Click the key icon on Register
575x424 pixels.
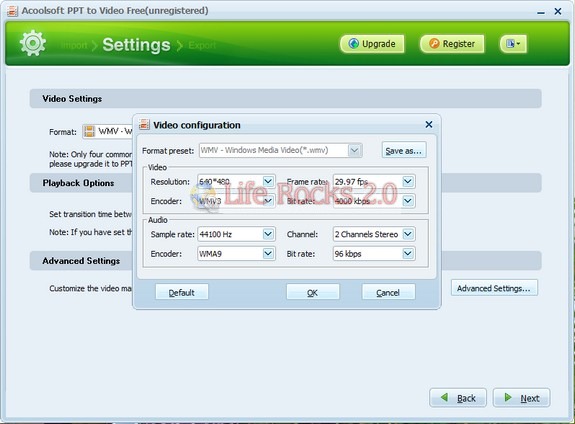pos(434,43)
